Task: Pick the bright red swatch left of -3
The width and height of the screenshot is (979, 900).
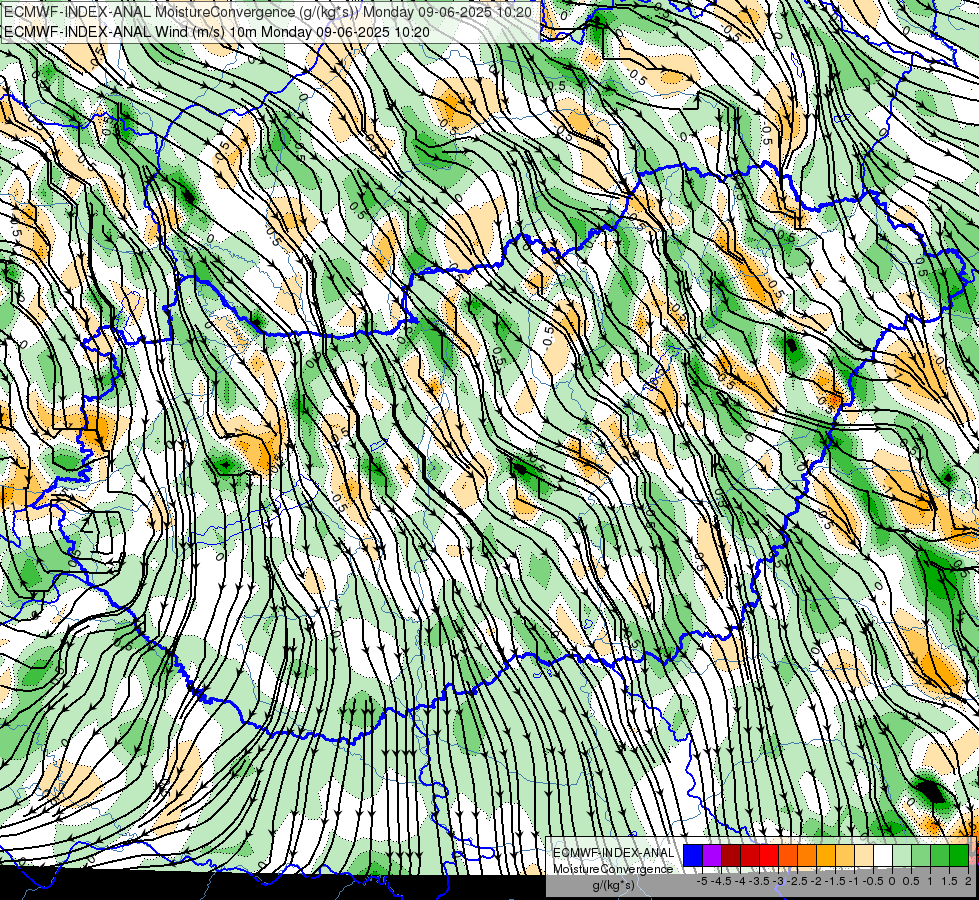Action: (769, 855)
